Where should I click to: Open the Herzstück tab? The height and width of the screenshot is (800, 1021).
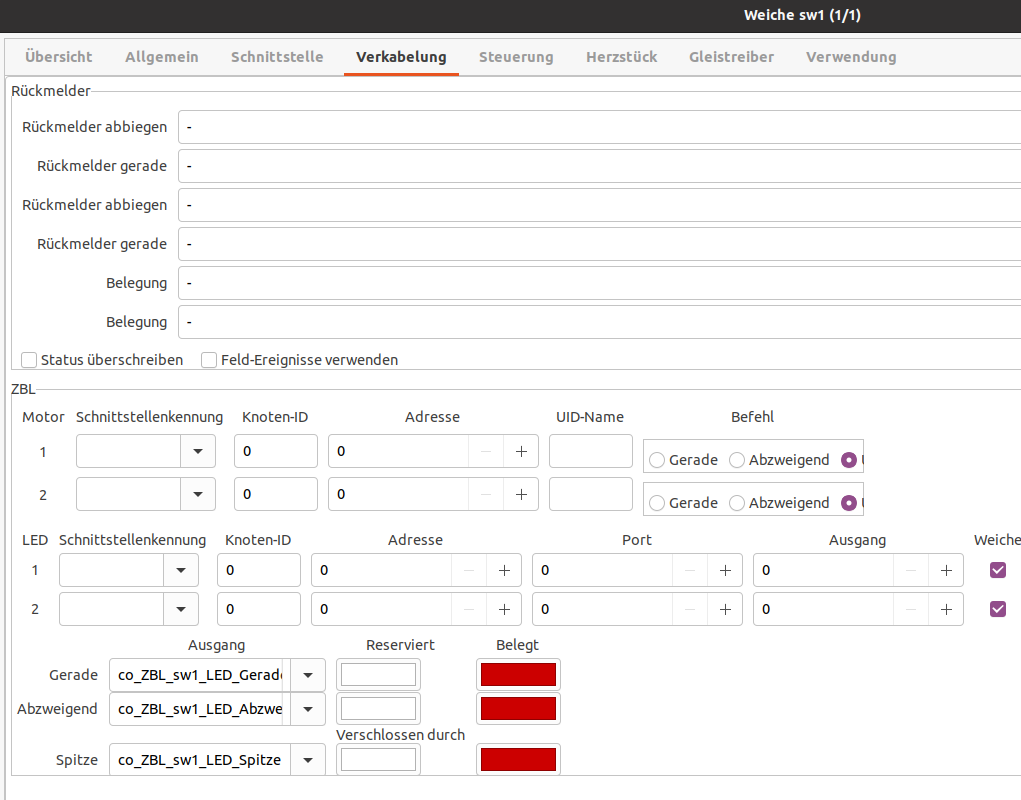pos(621,57)
